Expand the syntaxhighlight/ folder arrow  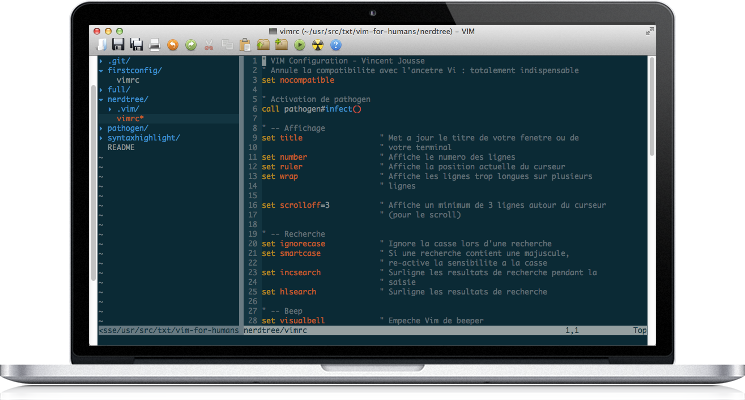pos(101,138)
